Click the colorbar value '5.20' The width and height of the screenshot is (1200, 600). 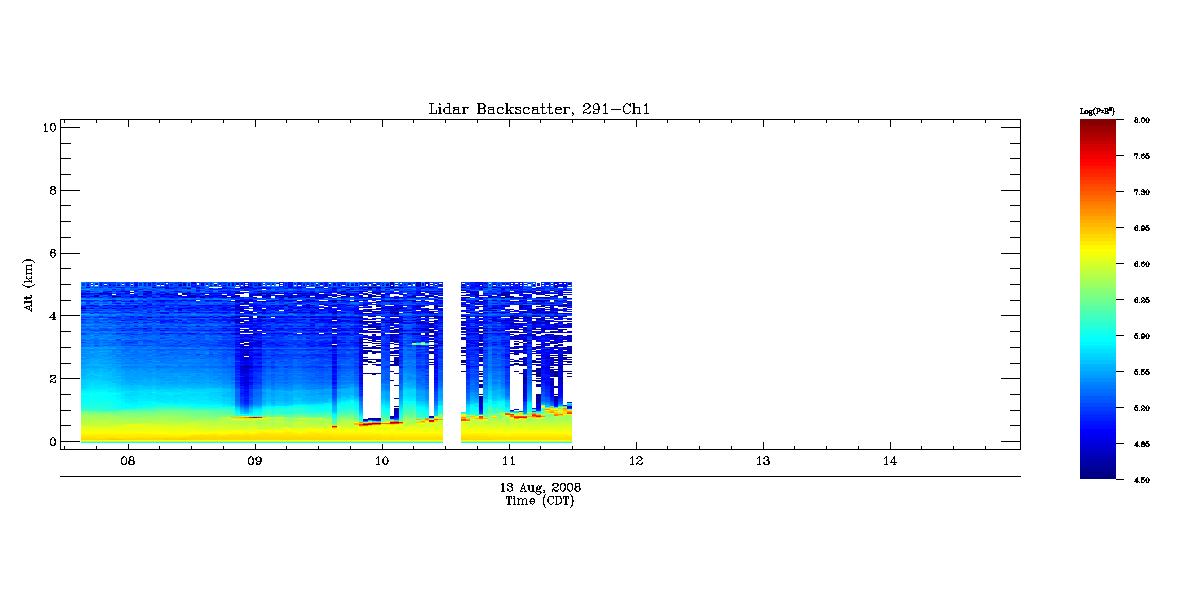pos(1143,408)
